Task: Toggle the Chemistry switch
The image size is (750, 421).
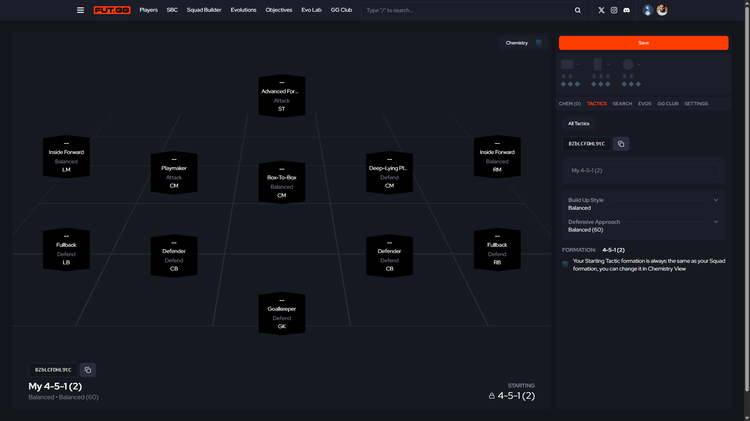Action: click(x=538, y=43)
